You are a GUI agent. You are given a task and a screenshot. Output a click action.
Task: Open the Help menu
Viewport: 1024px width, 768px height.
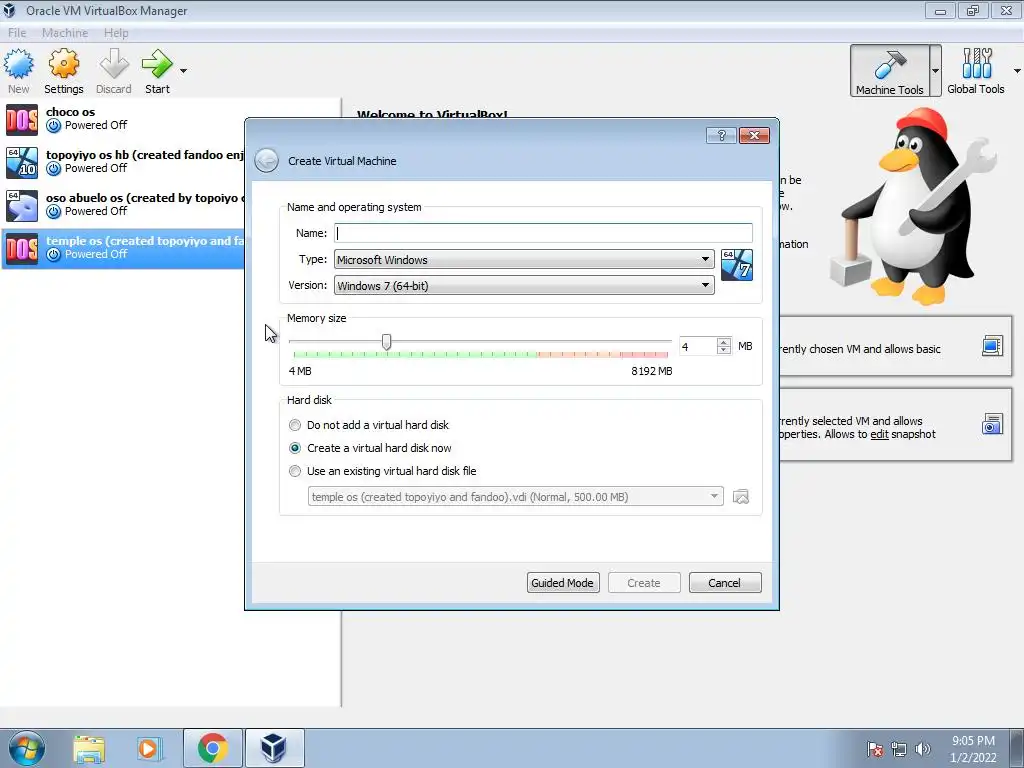[x=116, y=33]
